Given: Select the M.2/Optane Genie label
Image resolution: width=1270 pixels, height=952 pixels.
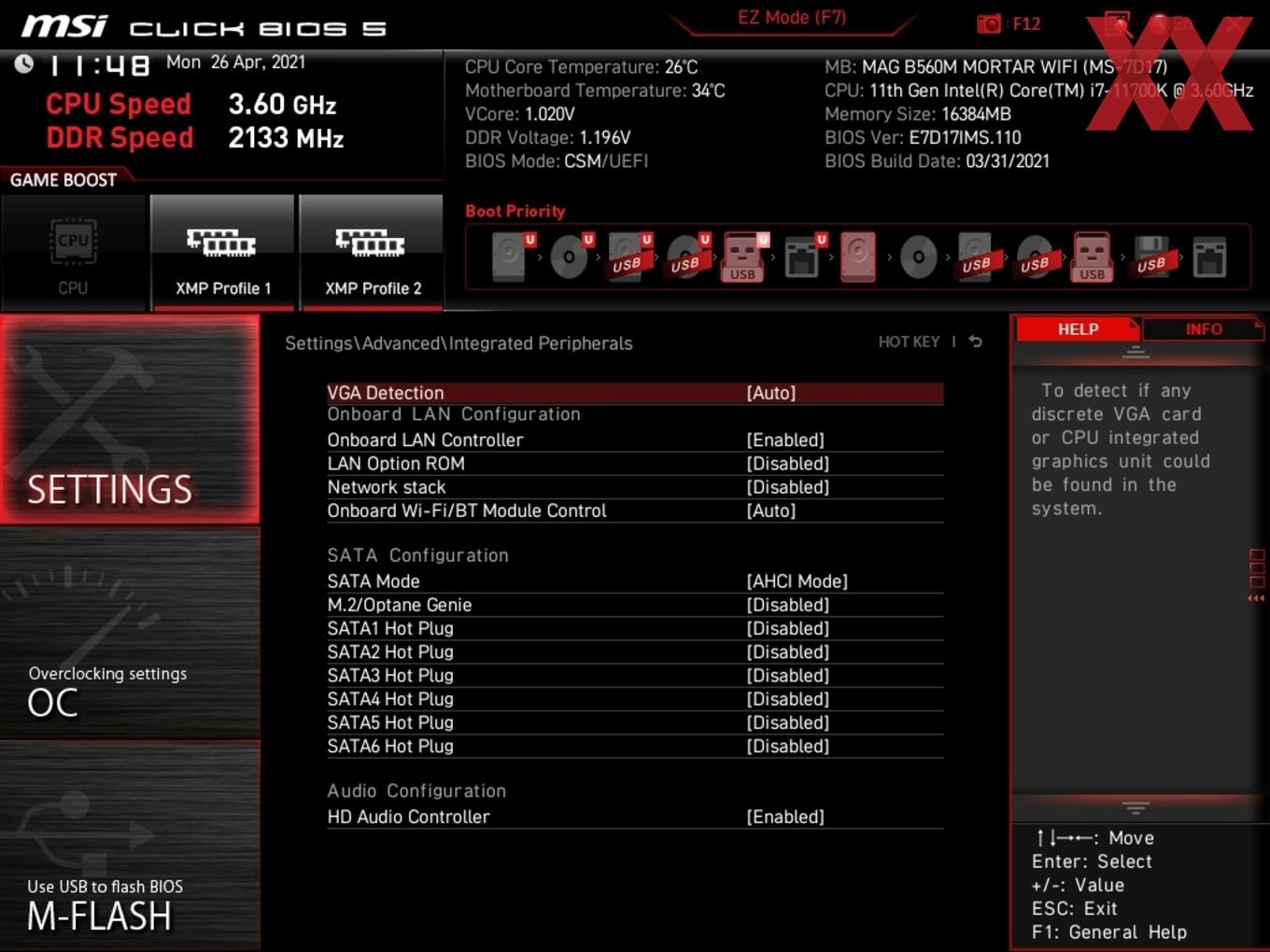Looking at the screenshot, I should 400,605.
